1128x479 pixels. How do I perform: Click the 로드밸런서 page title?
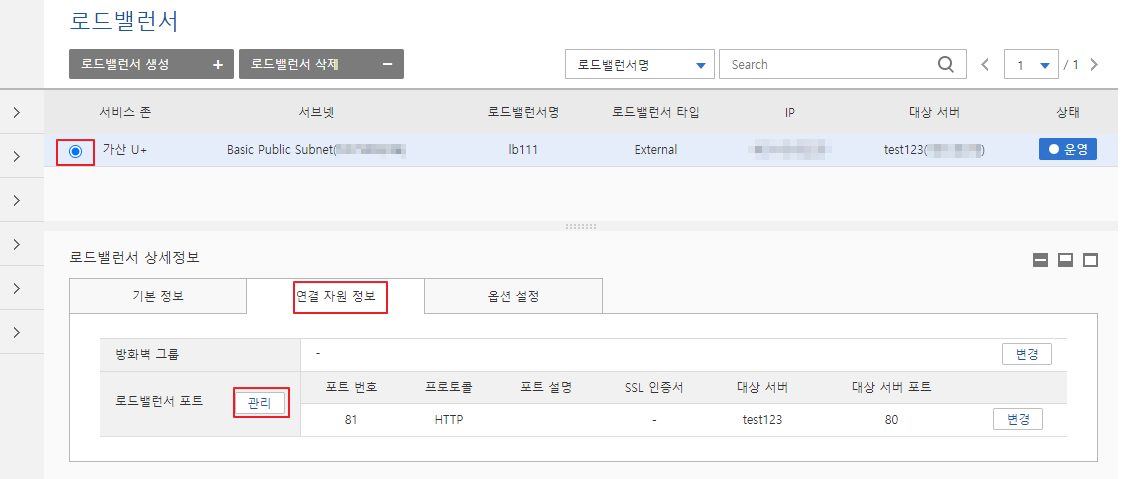point(124,21)
